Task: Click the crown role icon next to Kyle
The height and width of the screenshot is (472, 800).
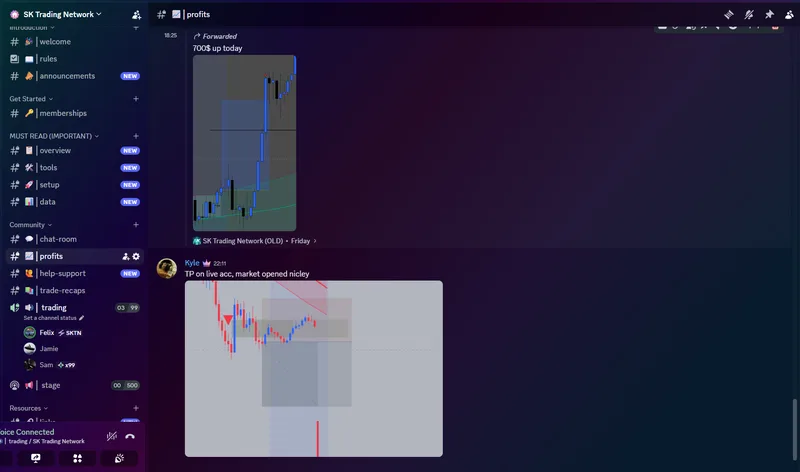Action: point(207,263)
